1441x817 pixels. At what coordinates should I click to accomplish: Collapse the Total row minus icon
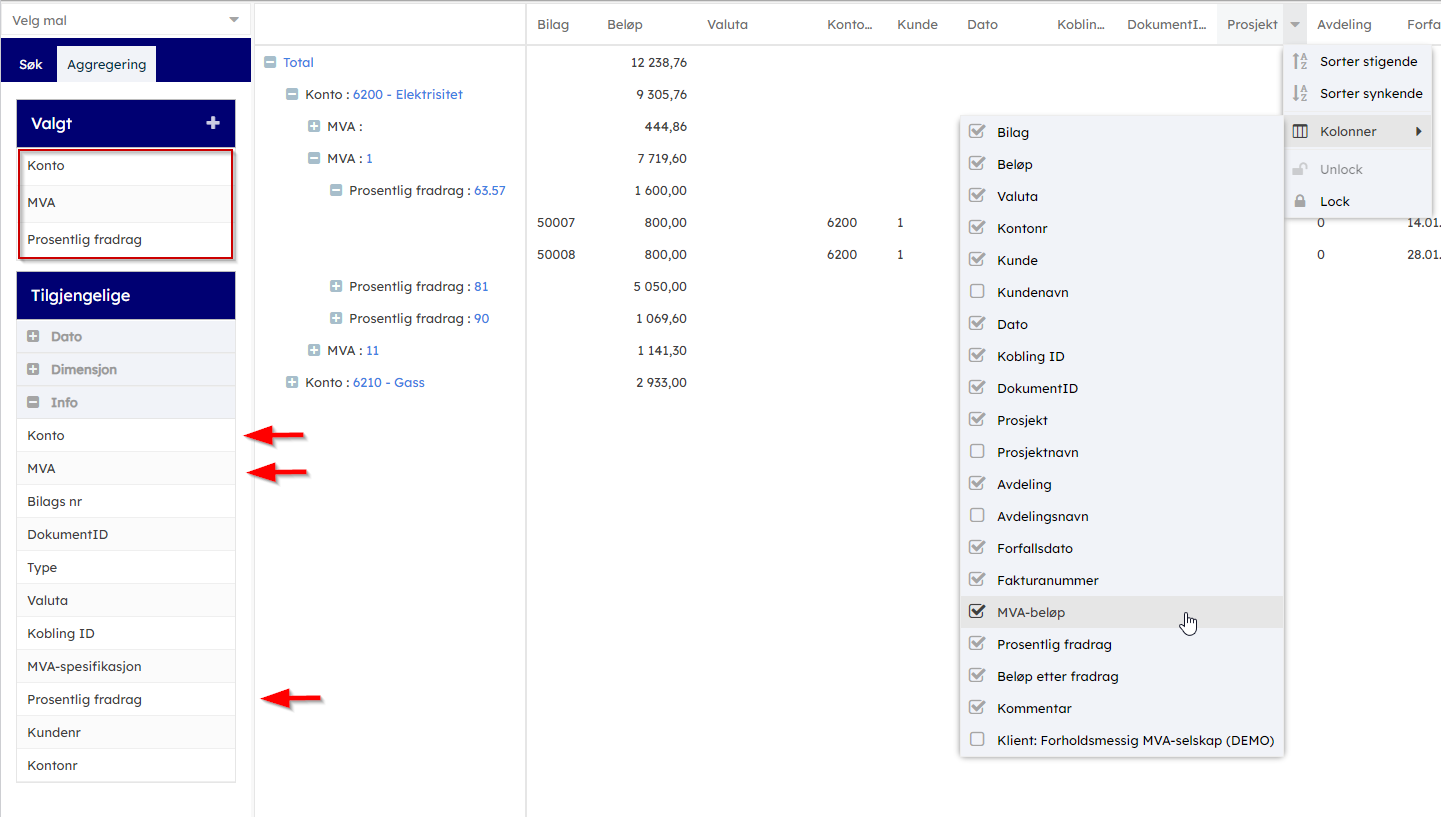[269, 62]
